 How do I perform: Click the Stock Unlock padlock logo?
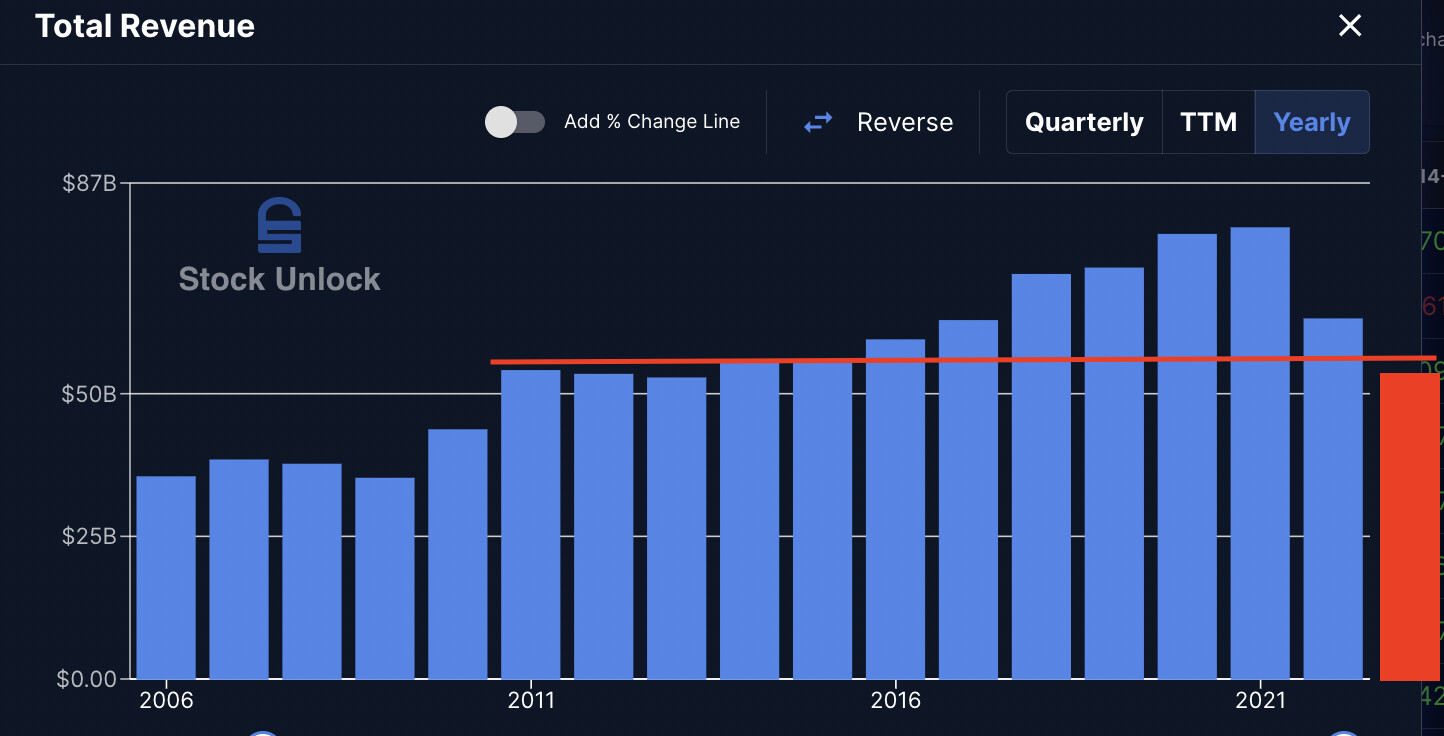click(x=279, y=225)
